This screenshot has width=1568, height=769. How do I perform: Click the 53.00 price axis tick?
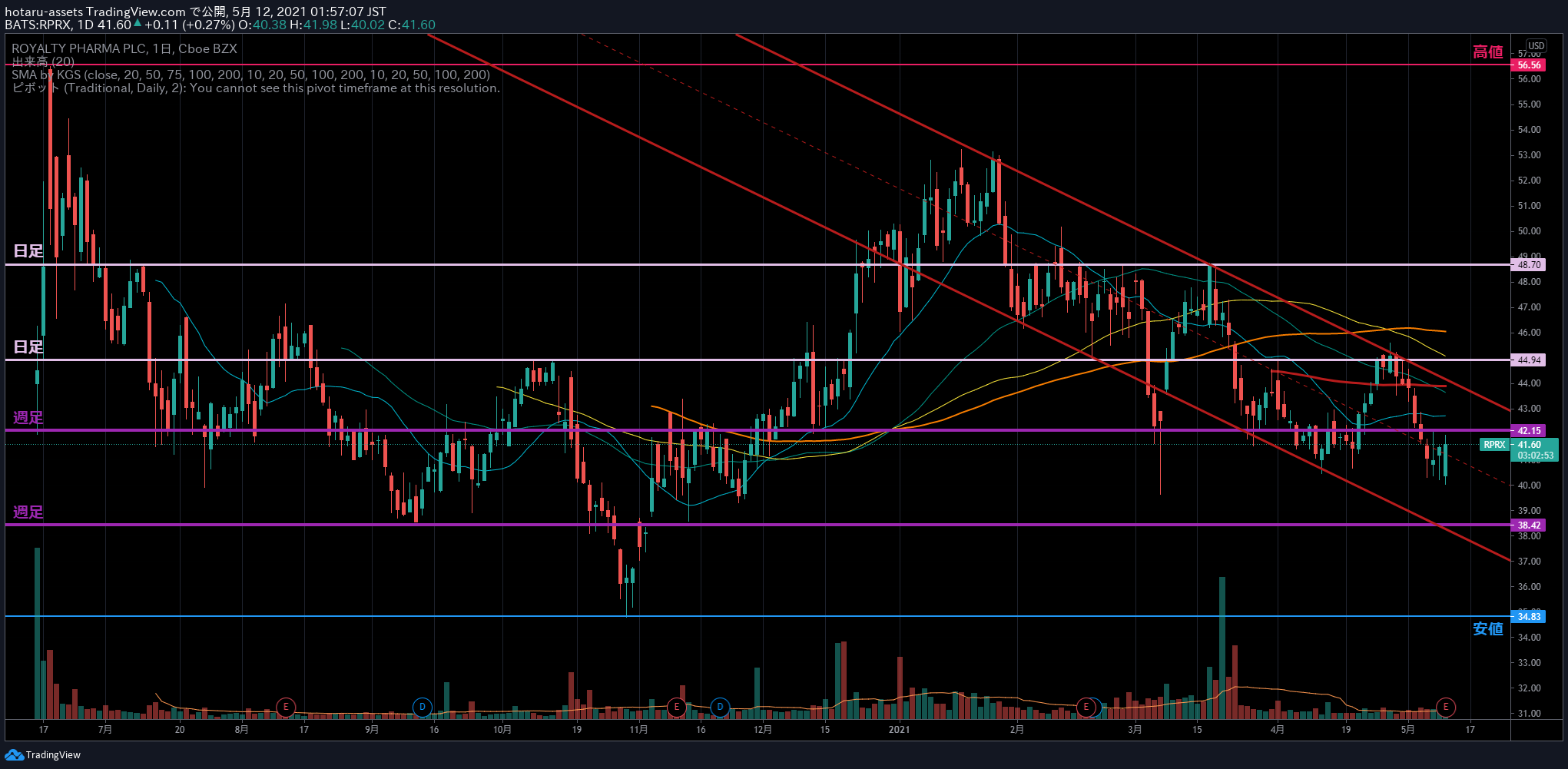click(1530, 155)
